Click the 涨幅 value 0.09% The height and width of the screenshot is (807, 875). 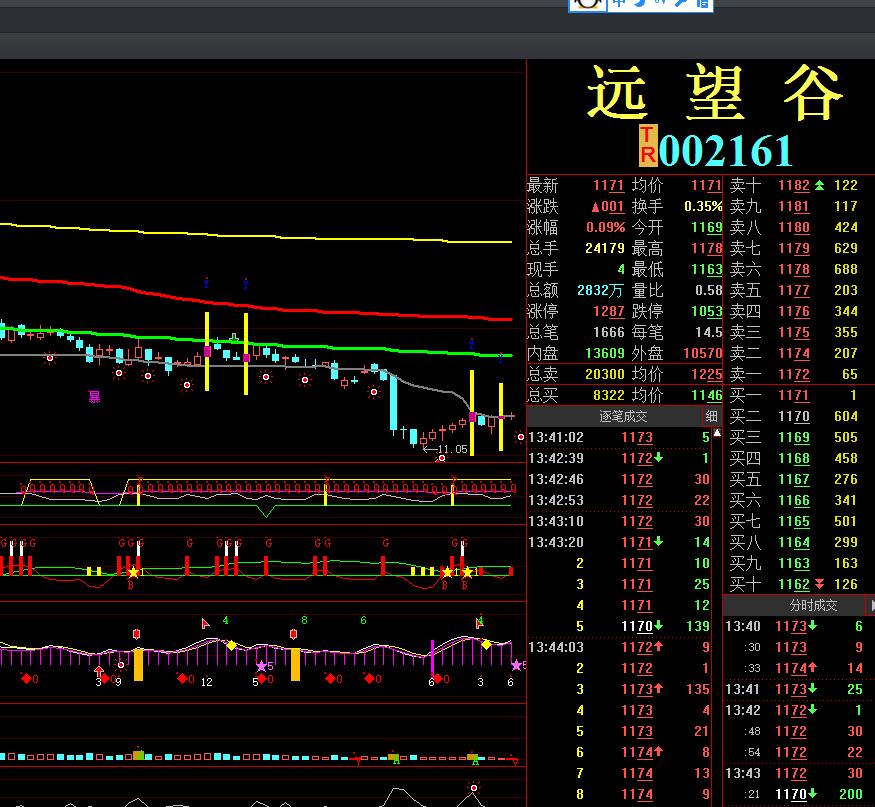pyautogui.click(x=605, y=227)
